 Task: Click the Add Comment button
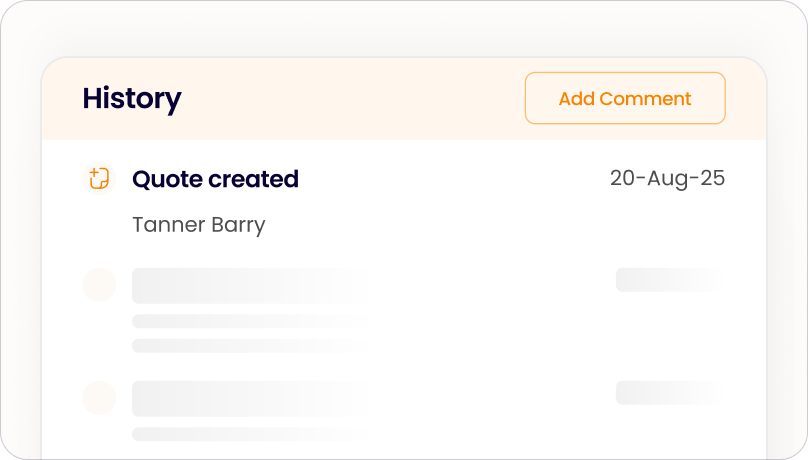[x=625, y=99]
